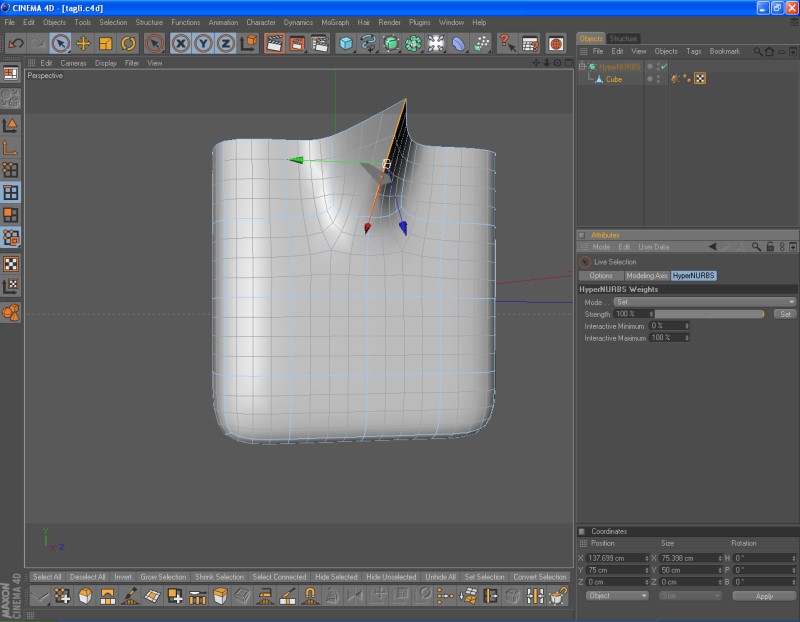The width and height of the screenshot is (800, 622).
Task: Add a Cube primitive object
Action: [346, 43]
